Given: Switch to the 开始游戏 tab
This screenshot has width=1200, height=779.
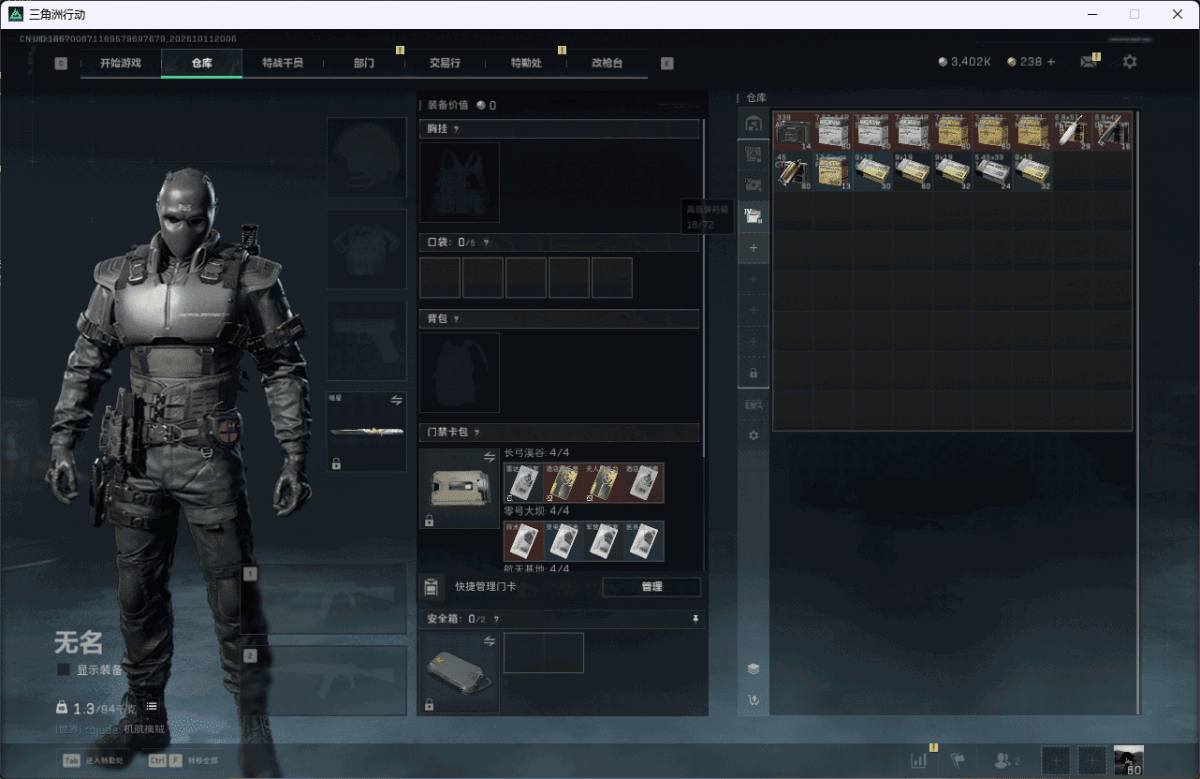Looking at the screenshot, I should click(120, 63).
